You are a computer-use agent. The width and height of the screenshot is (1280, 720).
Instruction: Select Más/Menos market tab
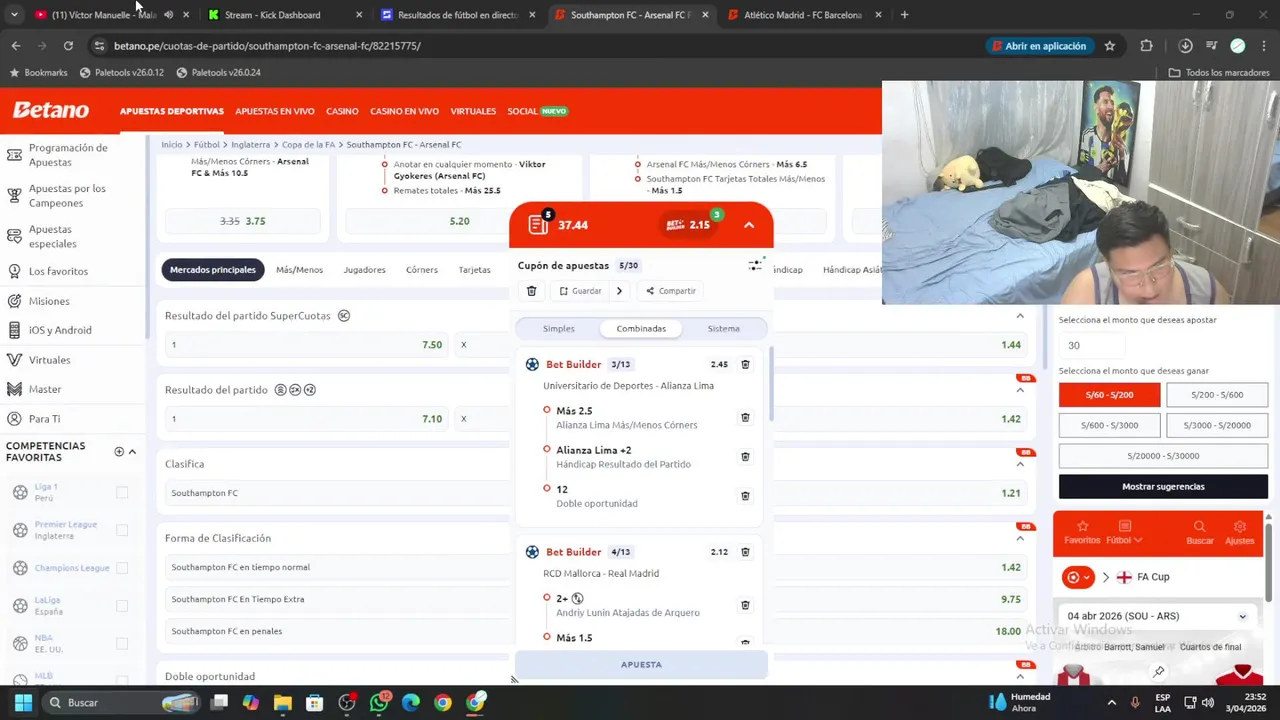tap(299, 270)
